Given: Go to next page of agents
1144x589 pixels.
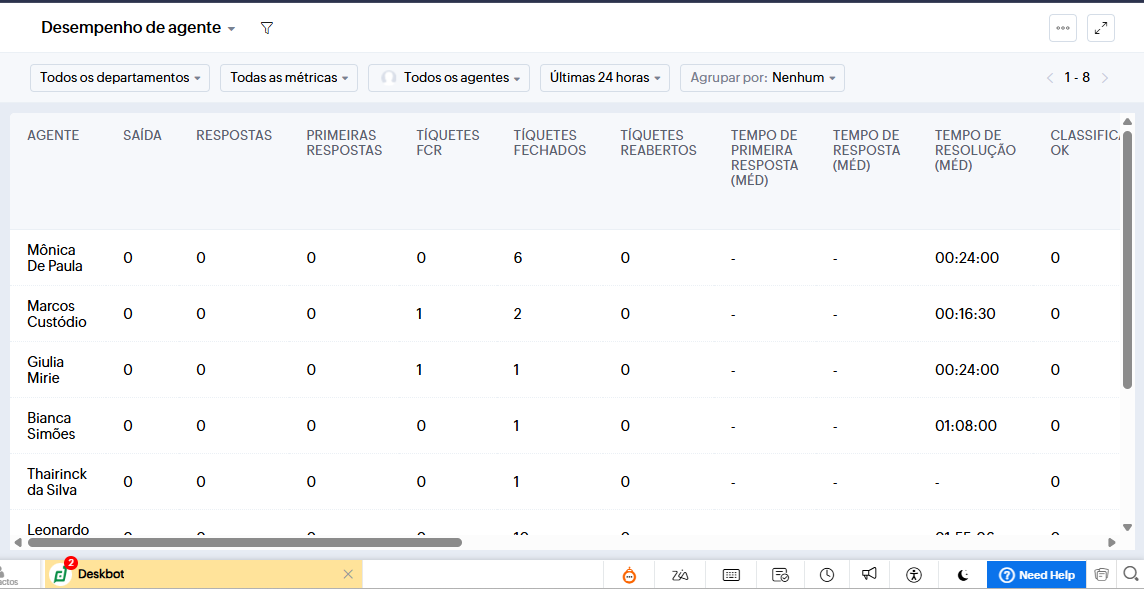Looking at the screenshot, I should tap(1105, 78).
